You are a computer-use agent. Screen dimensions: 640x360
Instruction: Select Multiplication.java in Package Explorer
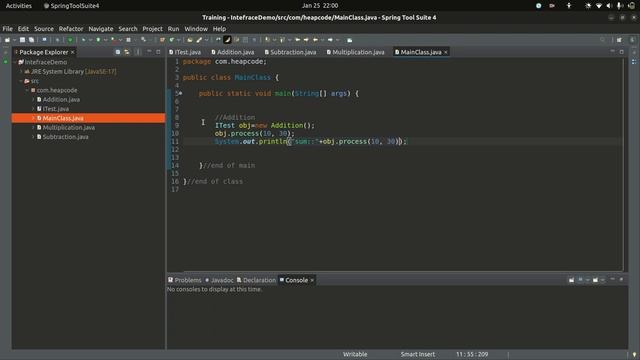[69, 127]
